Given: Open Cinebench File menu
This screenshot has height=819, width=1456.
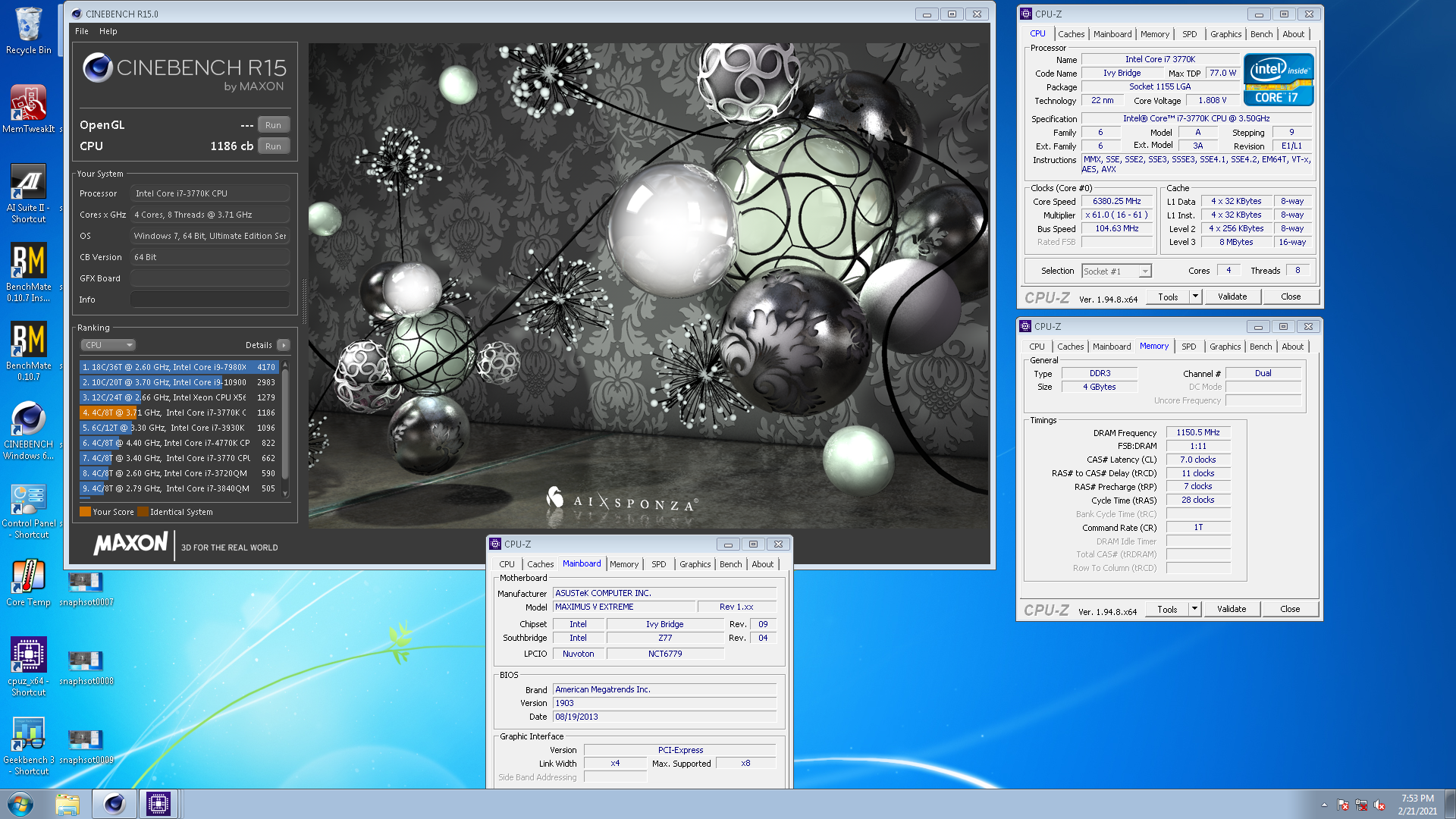Looking at the screenshot, I should [82, 31].
